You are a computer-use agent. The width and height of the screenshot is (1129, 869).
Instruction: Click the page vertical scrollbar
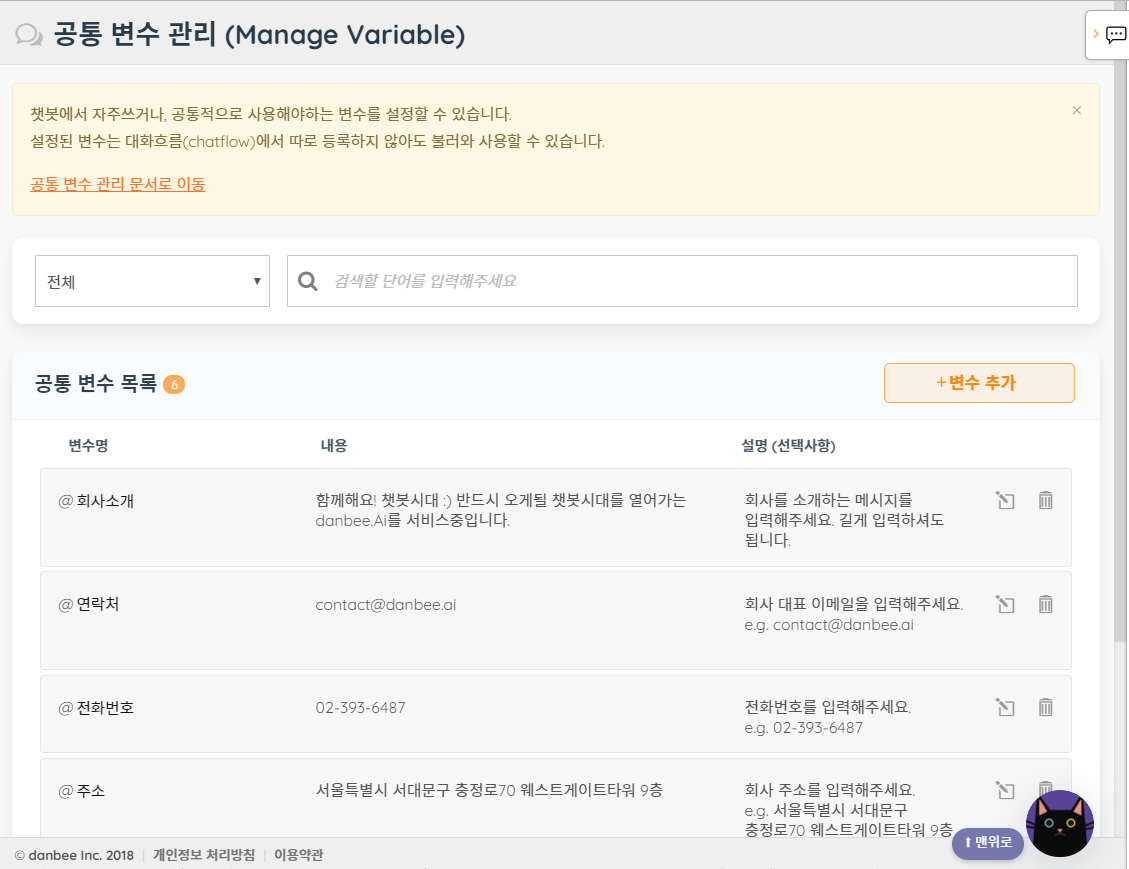pyautogui.click(x=1120, y=353)
